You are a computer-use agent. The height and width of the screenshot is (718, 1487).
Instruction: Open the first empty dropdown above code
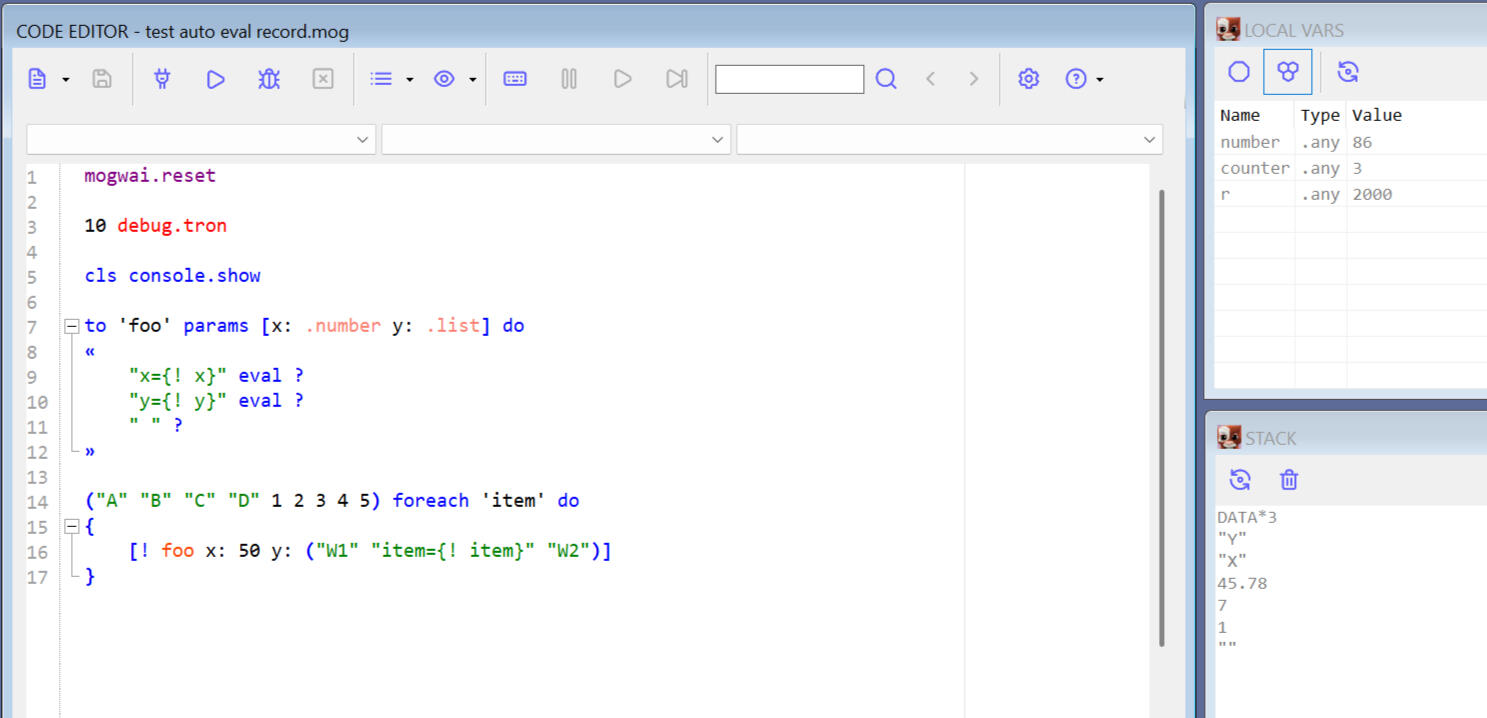click(201, 140)
